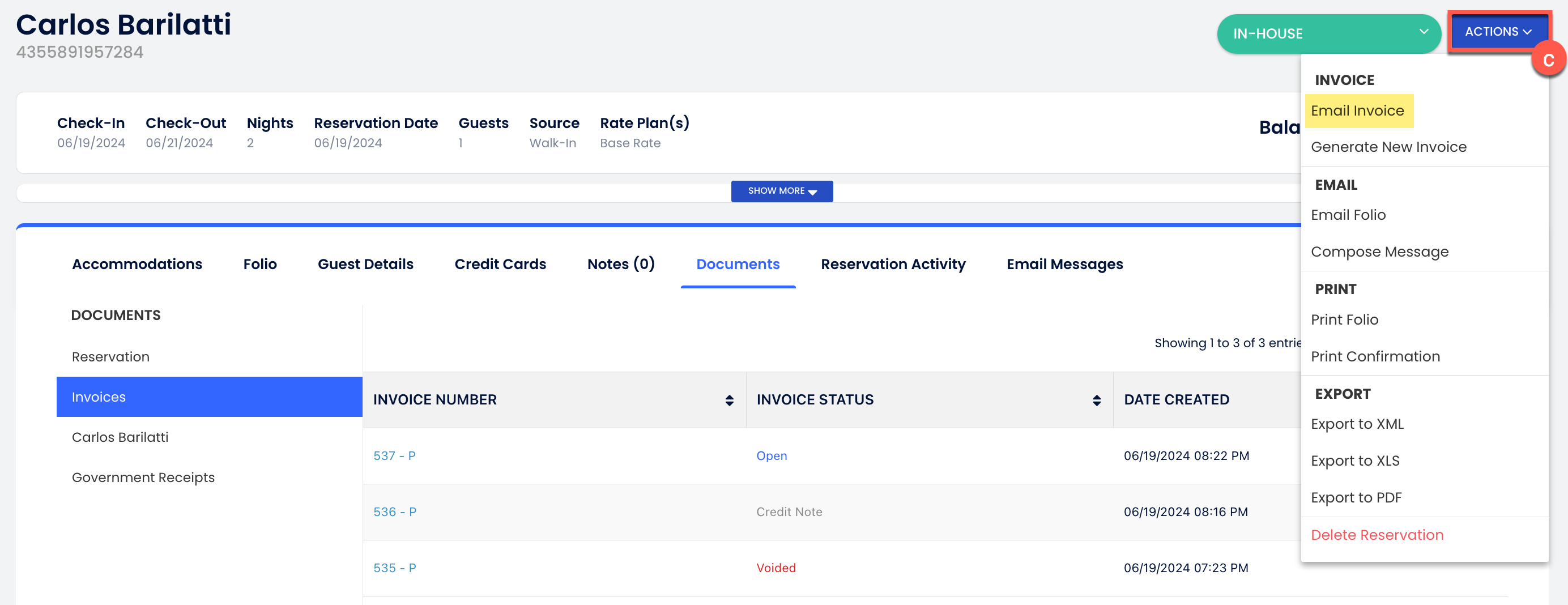Viewport: 1568px width, 605px height.
Task: Open voided invoice 535 - P
Action: click(x=394, y=568)
